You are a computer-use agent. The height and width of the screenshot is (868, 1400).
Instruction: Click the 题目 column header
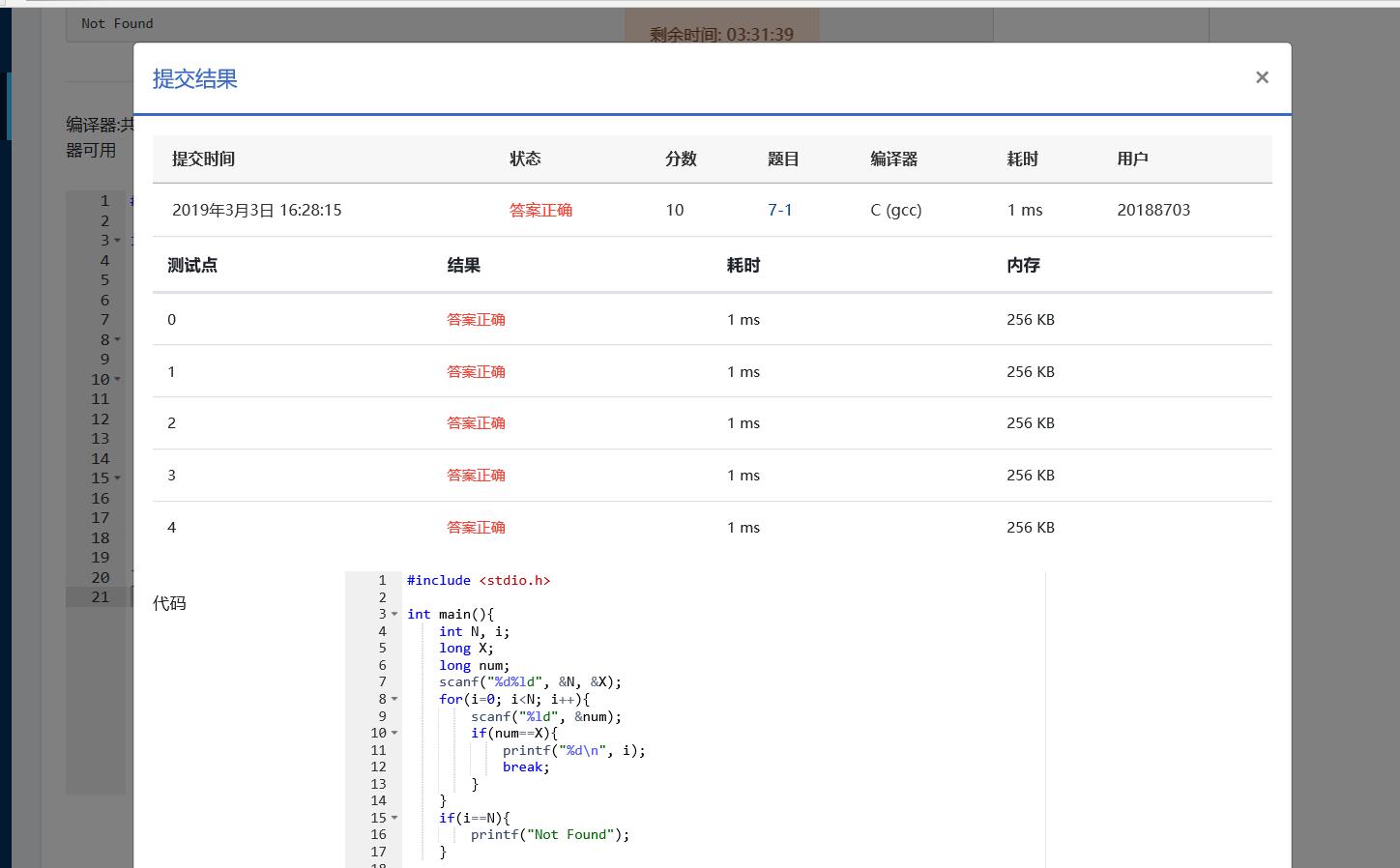783,159
